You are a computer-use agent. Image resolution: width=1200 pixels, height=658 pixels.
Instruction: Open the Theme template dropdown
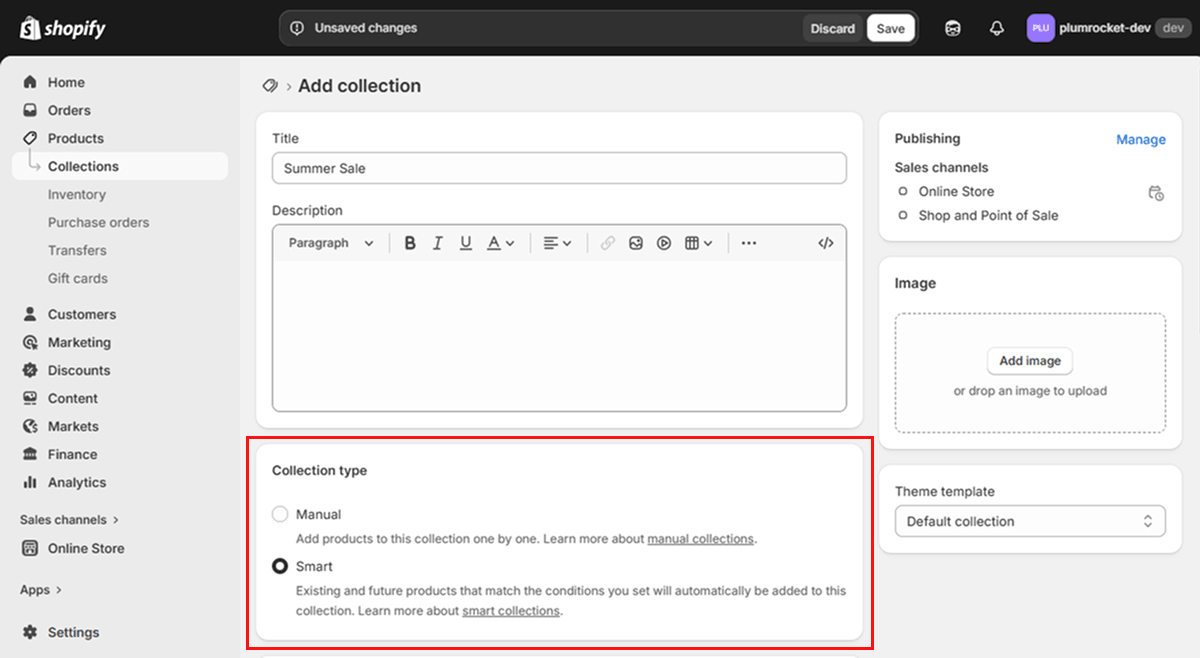pos(1030,521)
